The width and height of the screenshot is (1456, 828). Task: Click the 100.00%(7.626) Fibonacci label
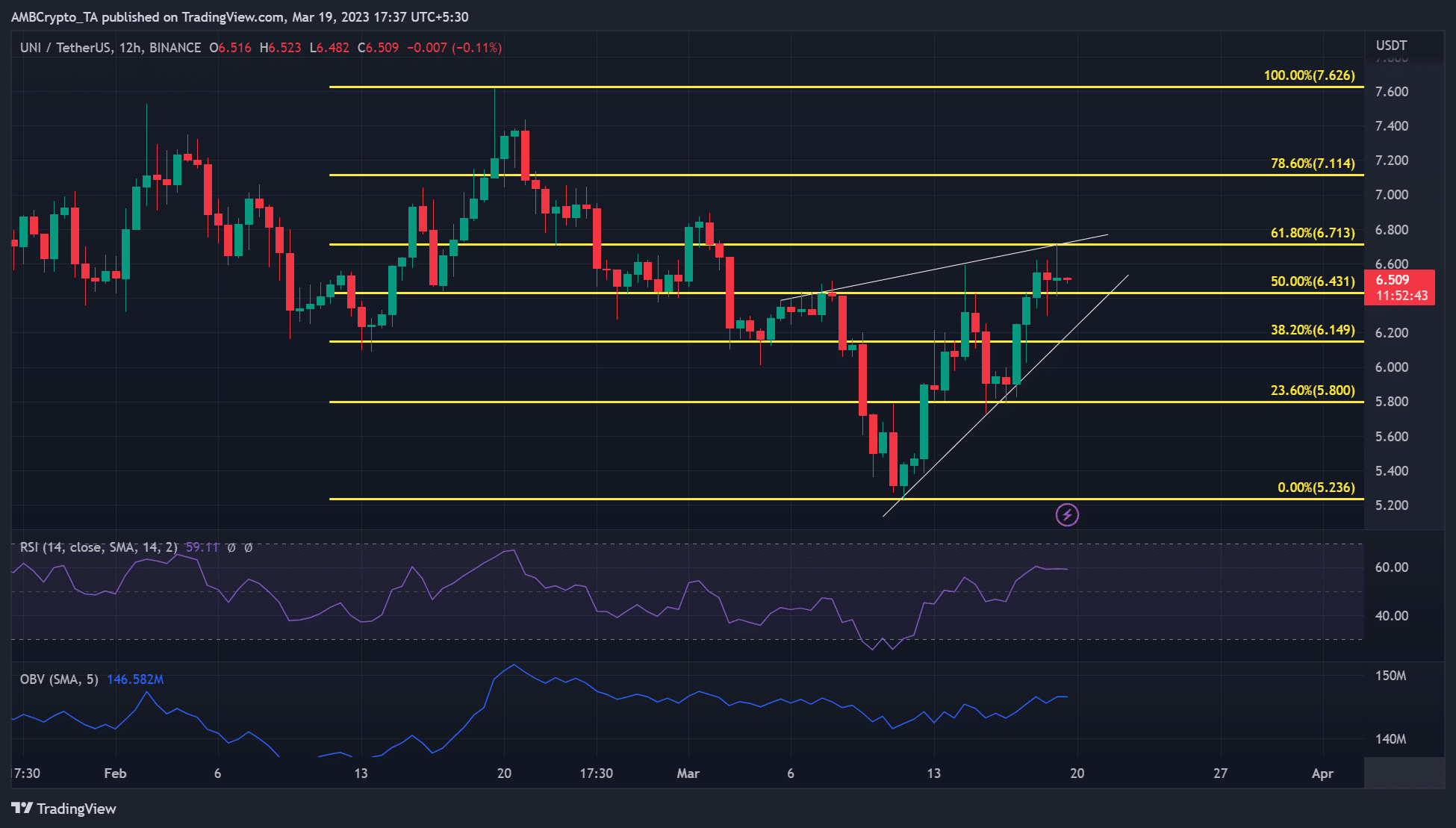click(1309, 75)
